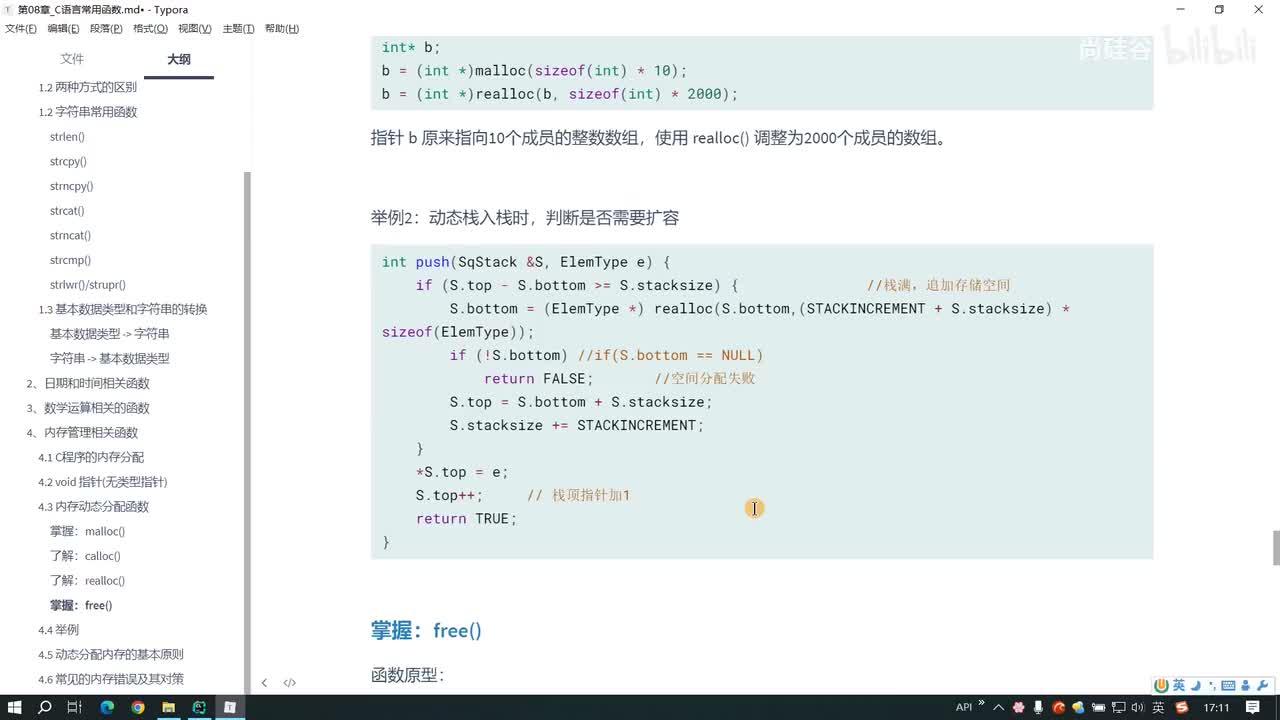Jump to outline item strlwr()/strupr()

(88, 285)
